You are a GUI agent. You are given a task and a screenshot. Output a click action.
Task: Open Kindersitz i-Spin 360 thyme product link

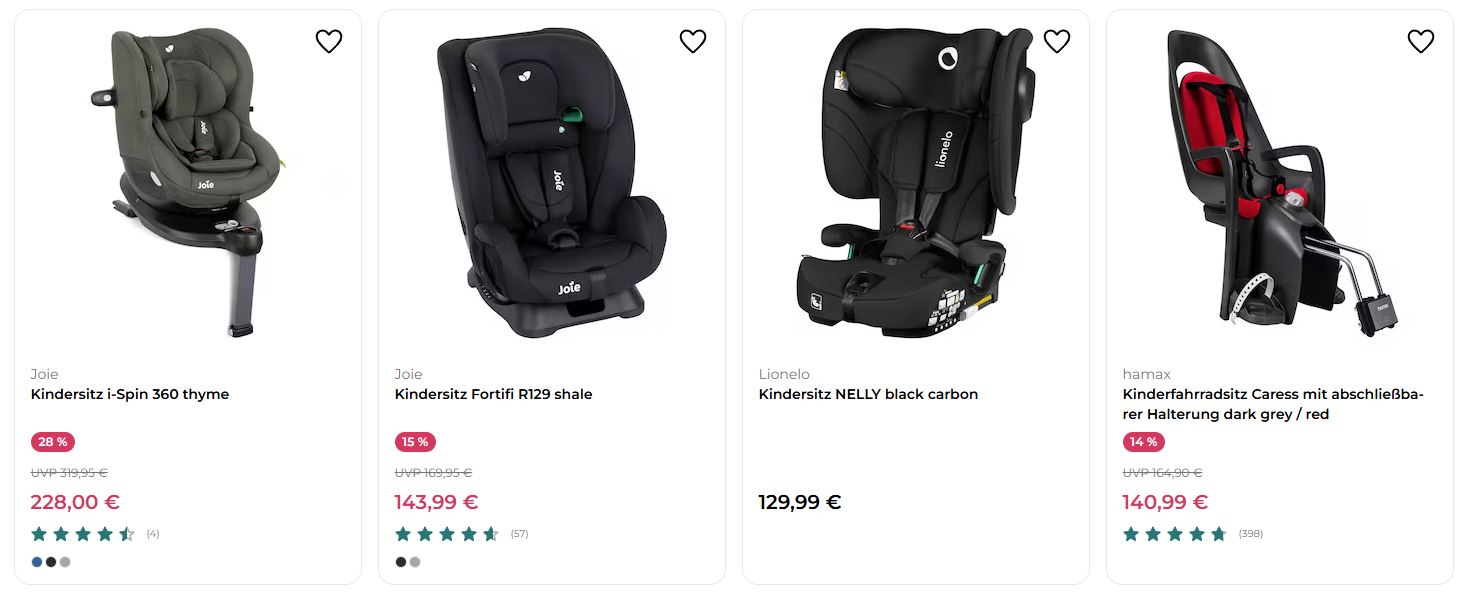point(130,394)
